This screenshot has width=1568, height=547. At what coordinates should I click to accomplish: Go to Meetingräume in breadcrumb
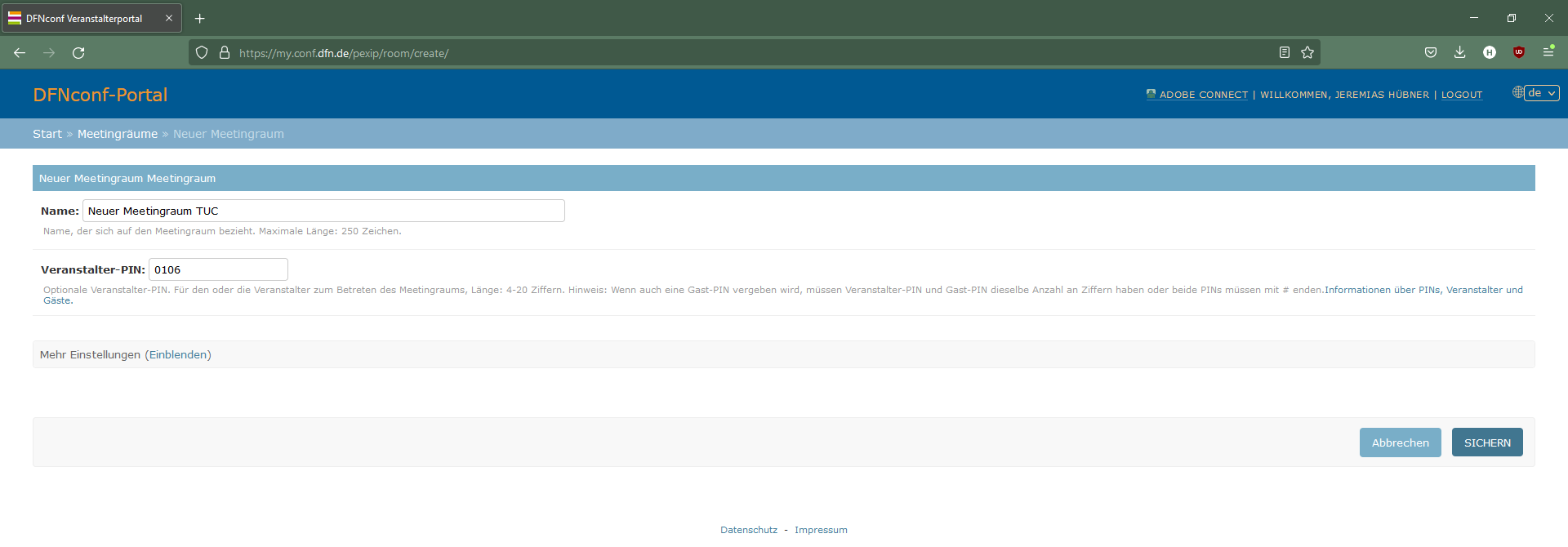click(118, 134)
